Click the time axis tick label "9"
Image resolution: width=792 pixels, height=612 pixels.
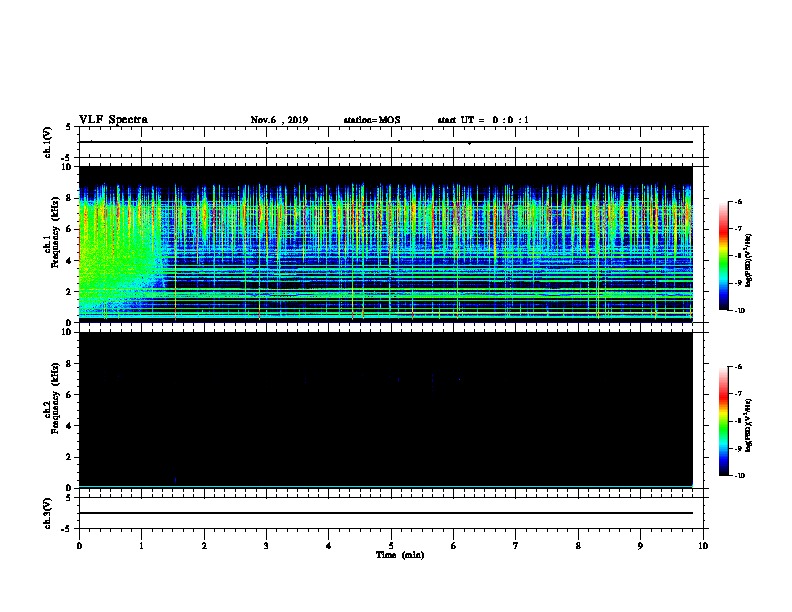point(640,546)
